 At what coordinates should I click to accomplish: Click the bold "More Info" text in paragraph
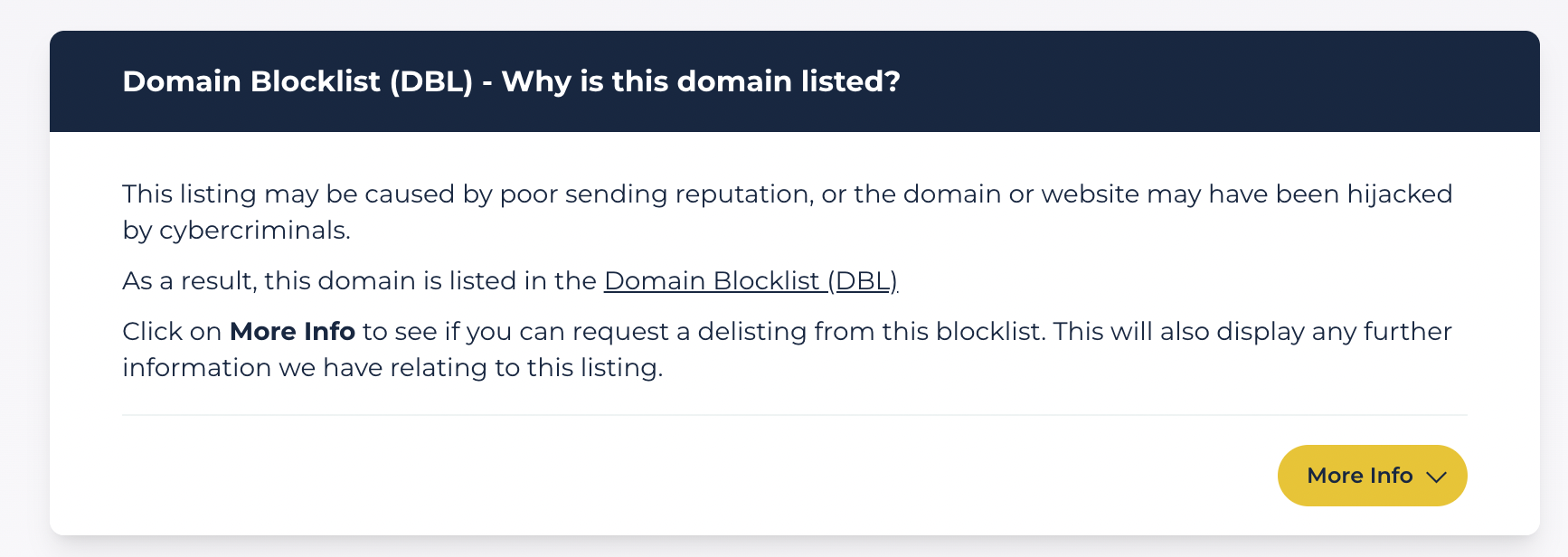coord(292,332)
